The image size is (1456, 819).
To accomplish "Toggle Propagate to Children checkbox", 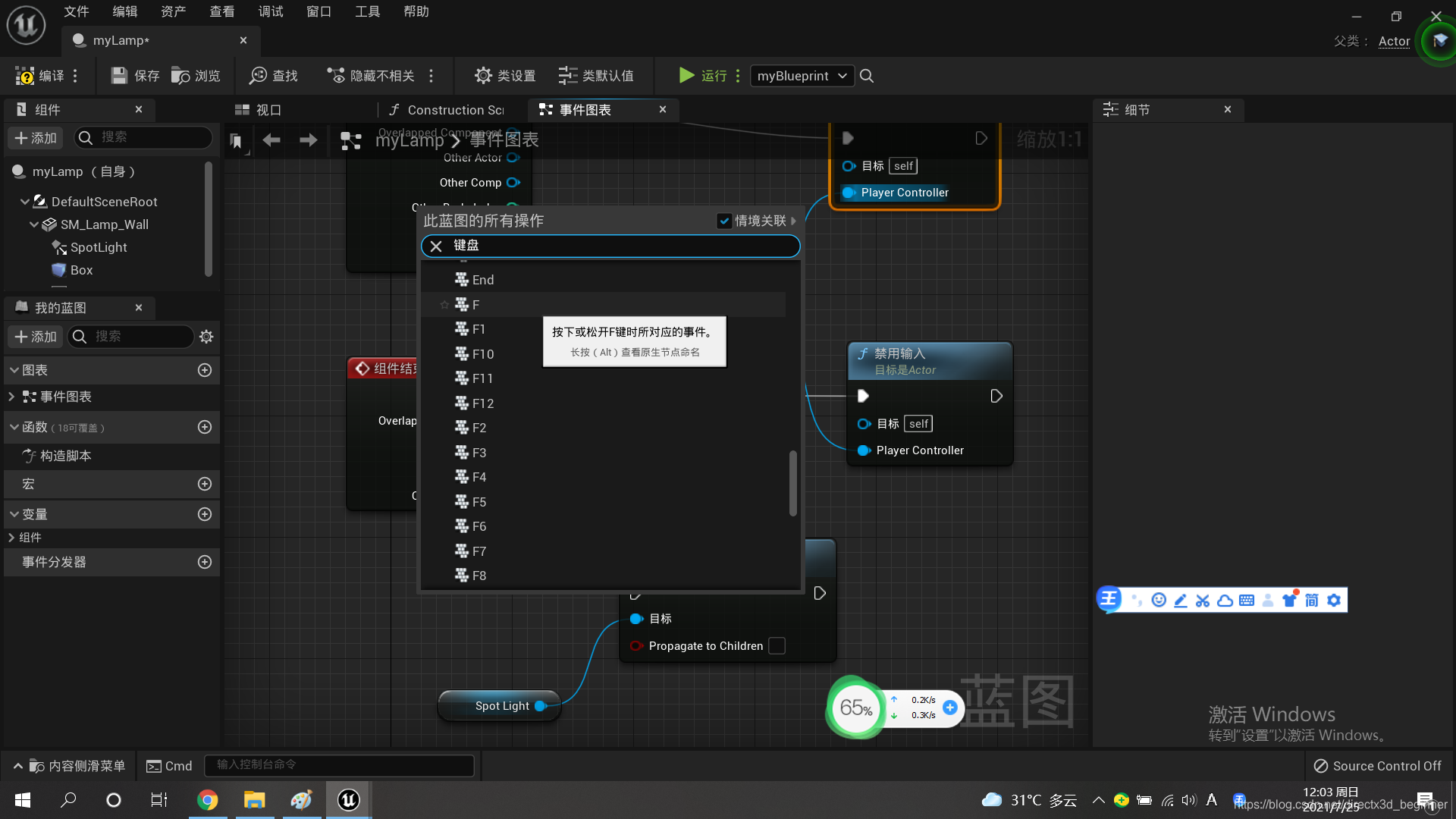I will pyautogui.click(x=777, y=646).
